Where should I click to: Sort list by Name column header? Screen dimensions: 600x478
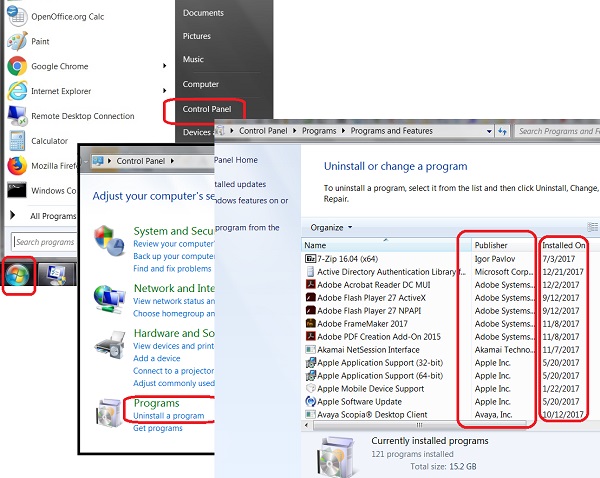point(386,245)
